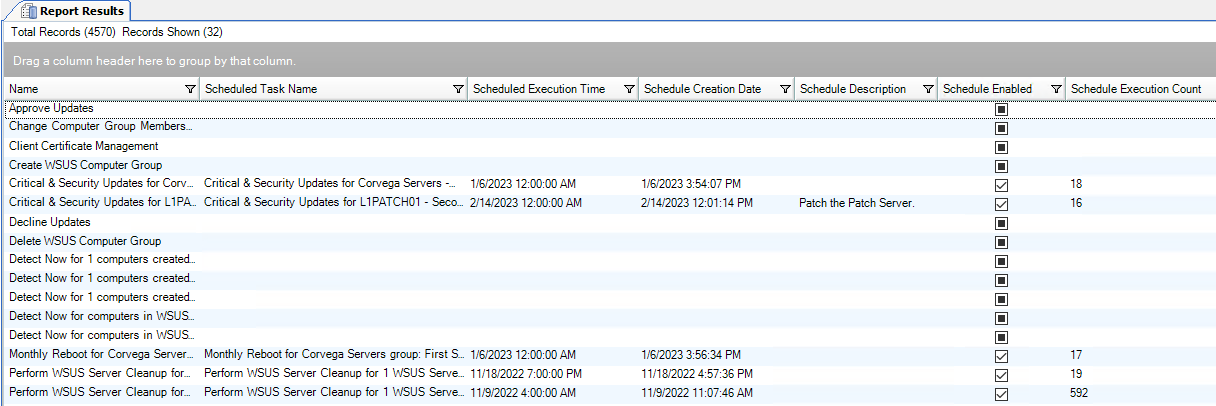Image resolution: width=1216 pixels, height=406 pixels.
Task: Click the filter icon in Name column
Action: pos(190,89)
